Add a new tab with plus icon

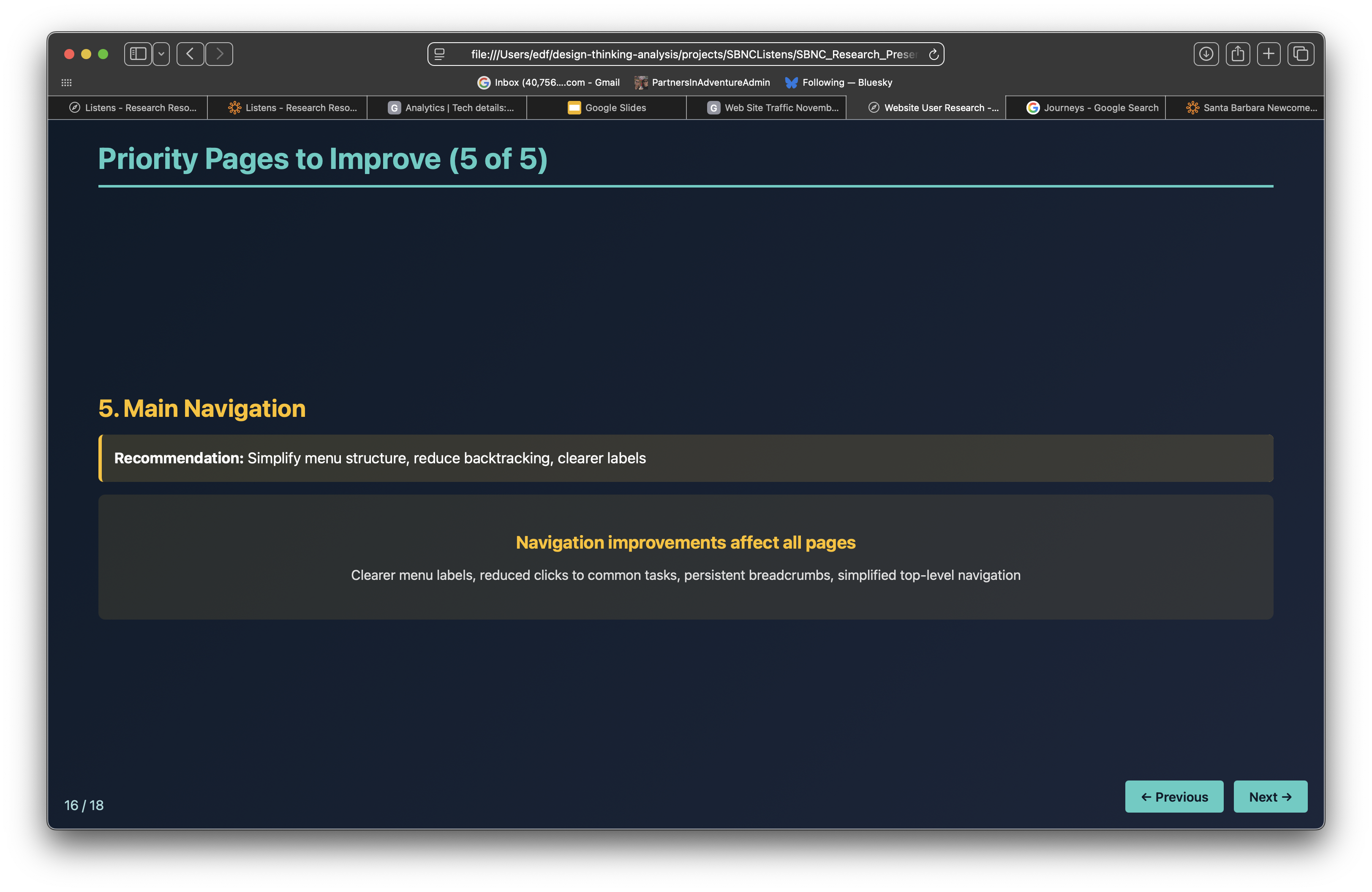coord(1268,54)
